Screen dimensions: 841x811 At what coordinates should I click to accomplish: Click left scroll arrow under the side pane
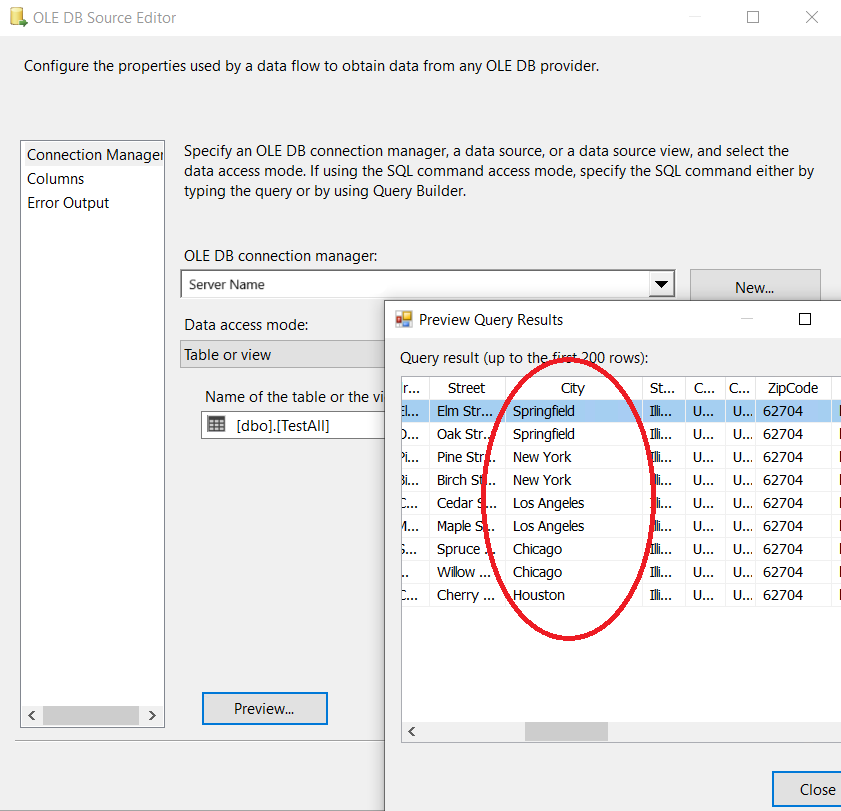click(x=30, y=715)
